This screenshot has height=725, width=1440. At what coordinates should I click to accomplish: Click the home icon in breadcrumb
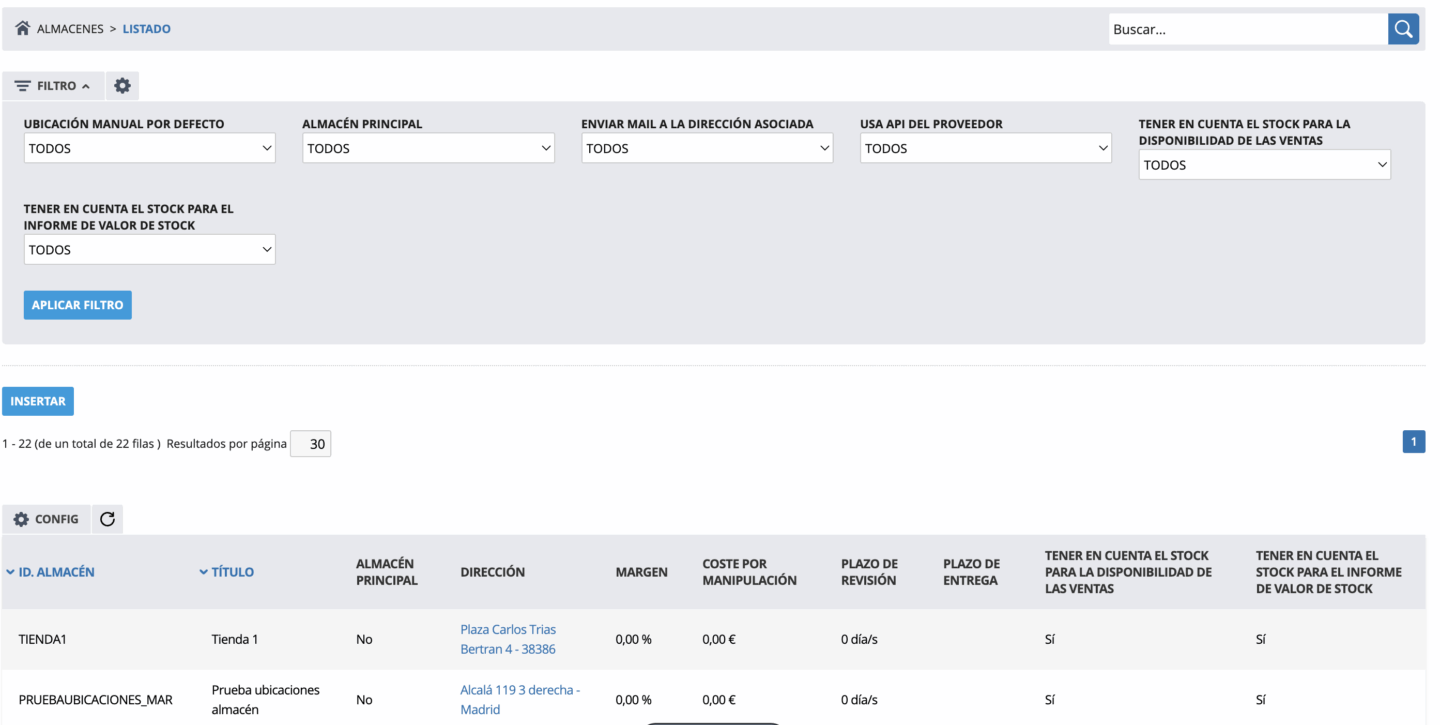pyautogui.click(x=22, y=29)
